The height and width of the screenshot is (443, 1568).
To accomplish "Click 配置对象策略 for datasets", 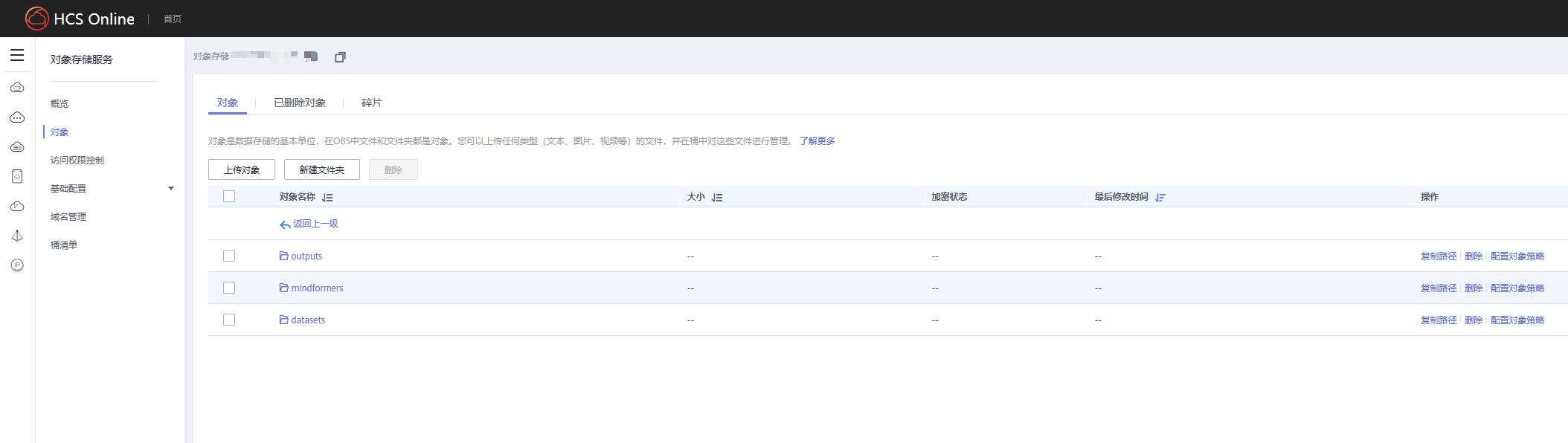I will (x=1517, y=320).
